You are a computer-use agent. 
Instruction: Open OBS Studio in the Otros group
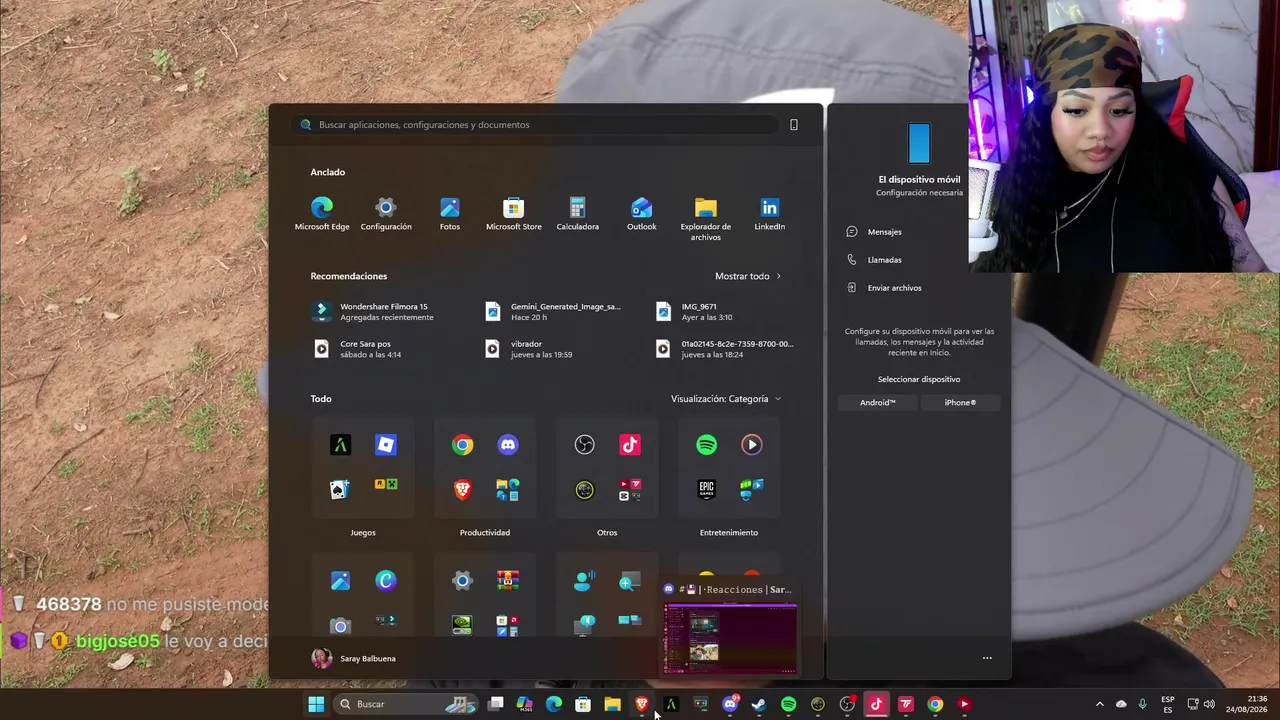(x=584, y=445)
